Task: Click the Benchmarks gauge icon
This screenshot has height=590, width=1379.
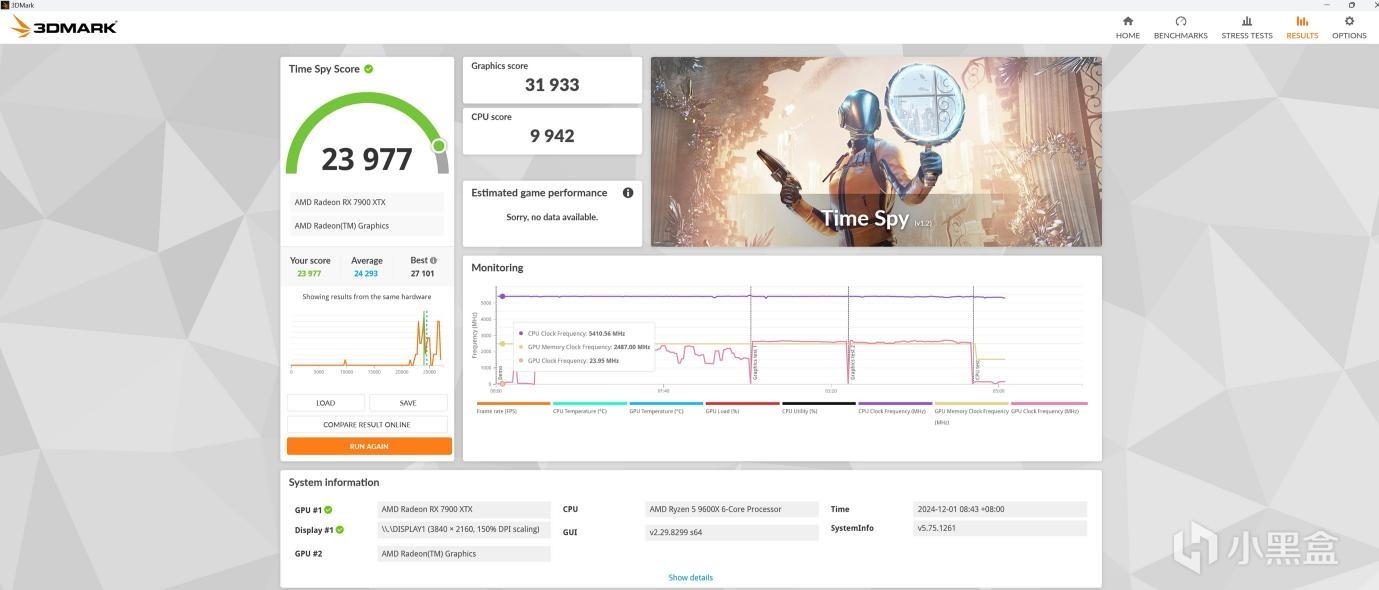Action: pos(1180,21)
